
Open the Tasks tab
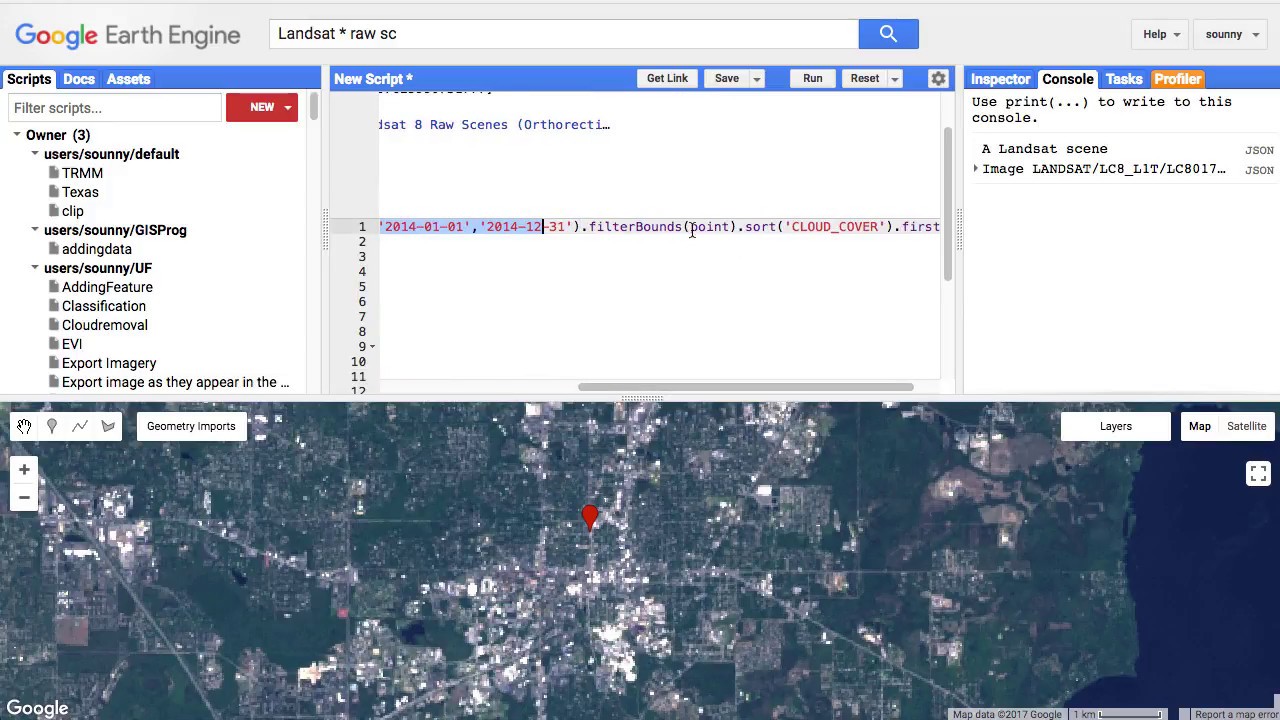pyautogui.click(x=1123, y=79)
